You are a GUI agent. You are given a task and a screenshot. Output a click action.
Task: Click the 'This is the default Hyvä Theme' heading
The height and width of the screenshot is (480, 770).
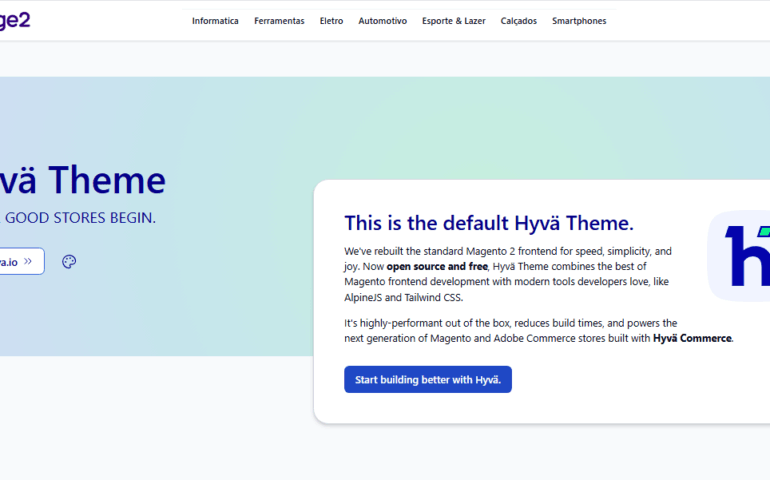click(x=488, y=223)
